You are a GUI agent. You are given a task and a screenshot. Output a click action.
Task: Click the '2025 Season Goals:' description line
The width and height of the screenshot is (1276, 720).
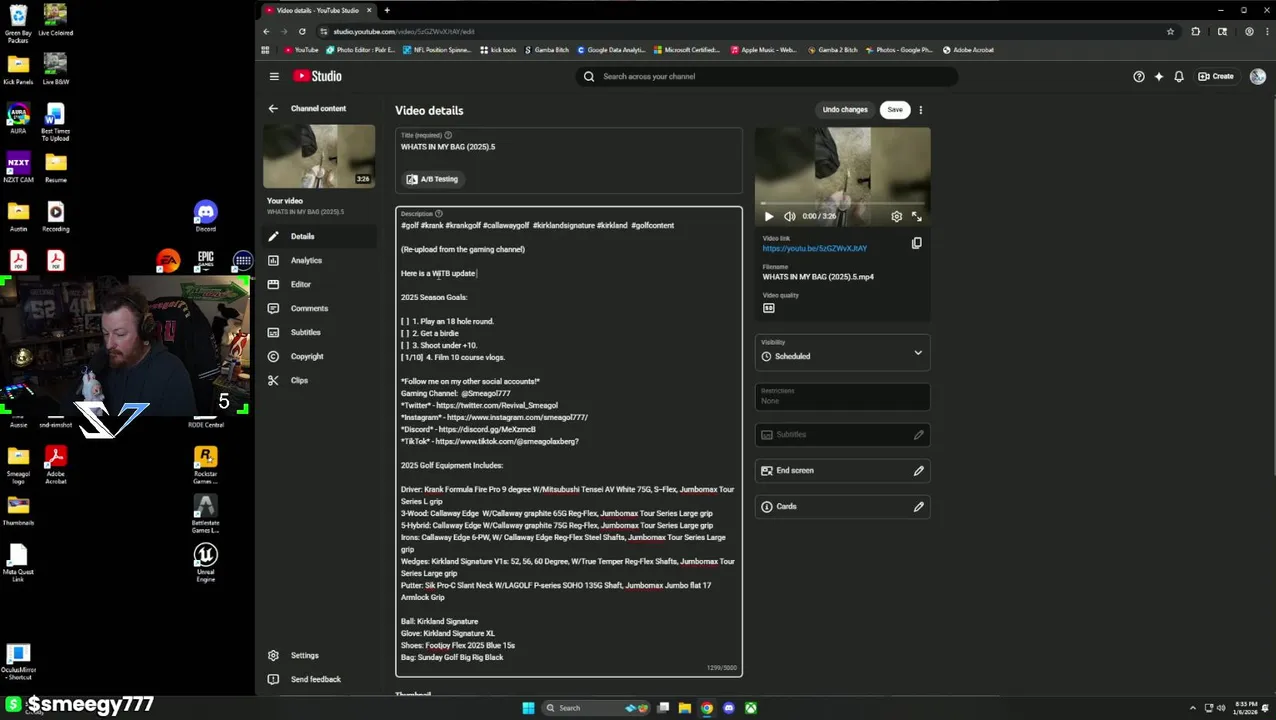pyautogui.click(x=434, y=297)
